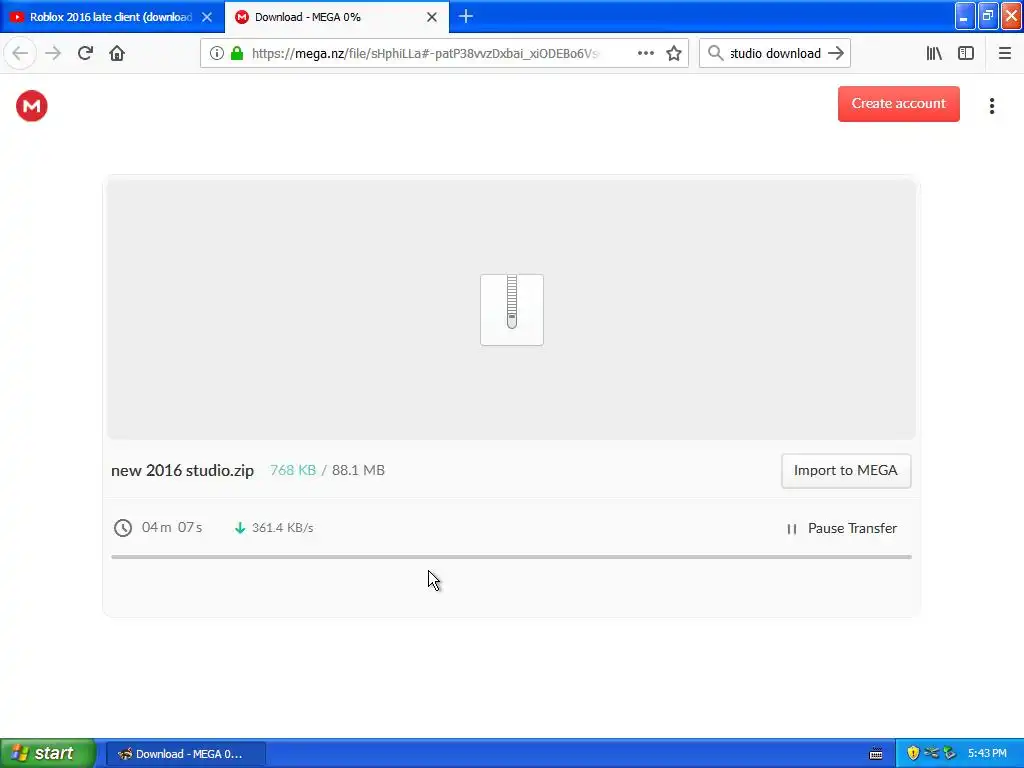Click the 88.1 MB total size
The image size is (1024, 768).
[x=358, y=470]
